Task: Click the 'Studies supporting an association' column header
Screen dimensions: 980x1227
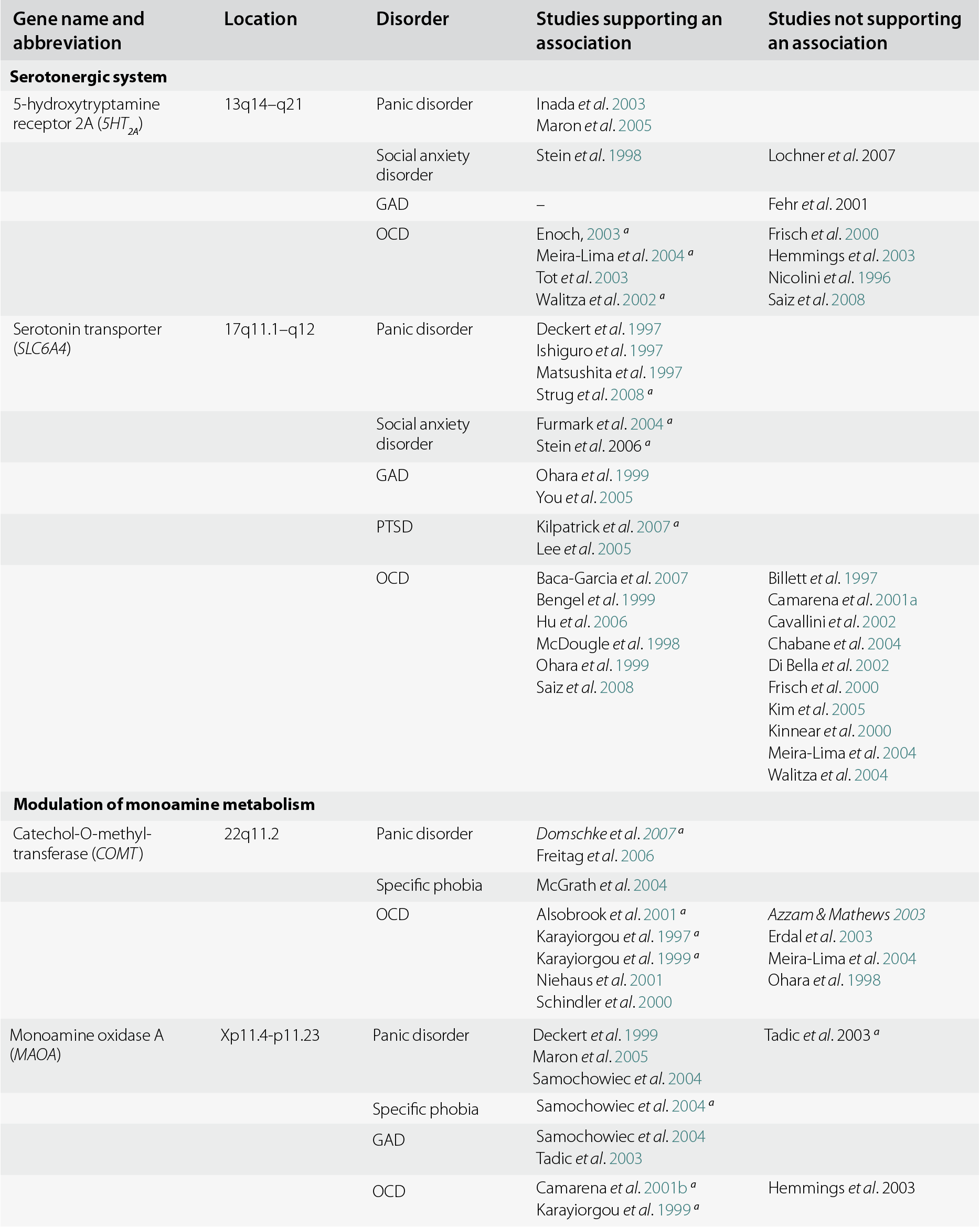Action: (629, 31)
